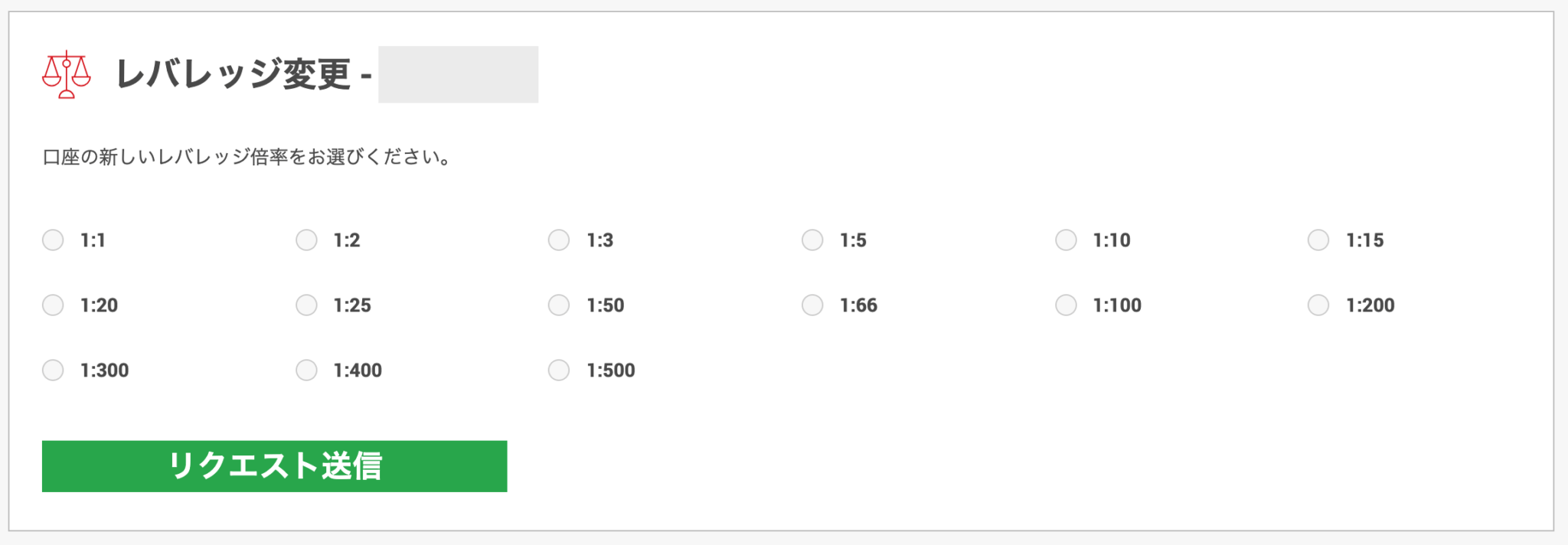Screen dimensions: 1568x545
Task: Choose the 1:66 leverage ratio
Action: pyautogui.click(x=812, y=305)
